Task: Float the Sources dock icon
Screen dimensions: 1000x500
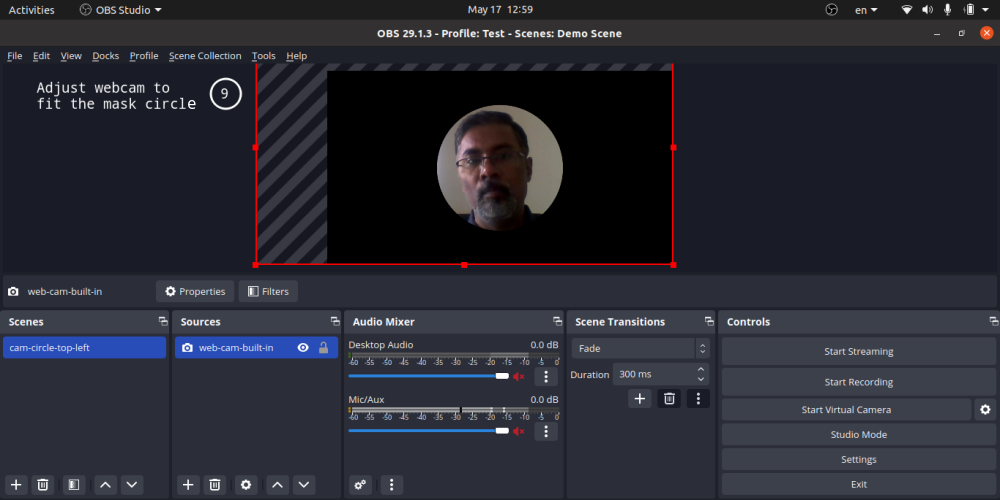Action: 335,321
